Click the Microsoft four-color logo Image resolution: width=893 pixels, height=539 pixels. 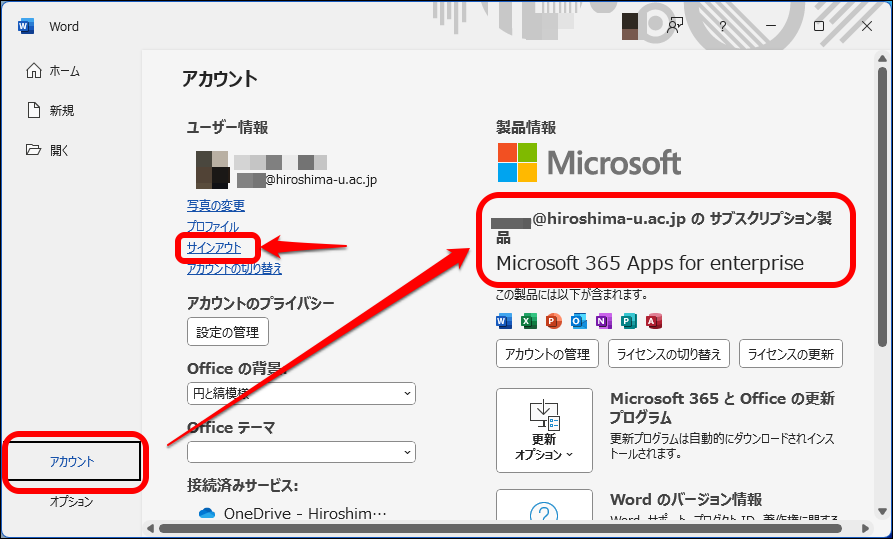[x=517, y=162]
